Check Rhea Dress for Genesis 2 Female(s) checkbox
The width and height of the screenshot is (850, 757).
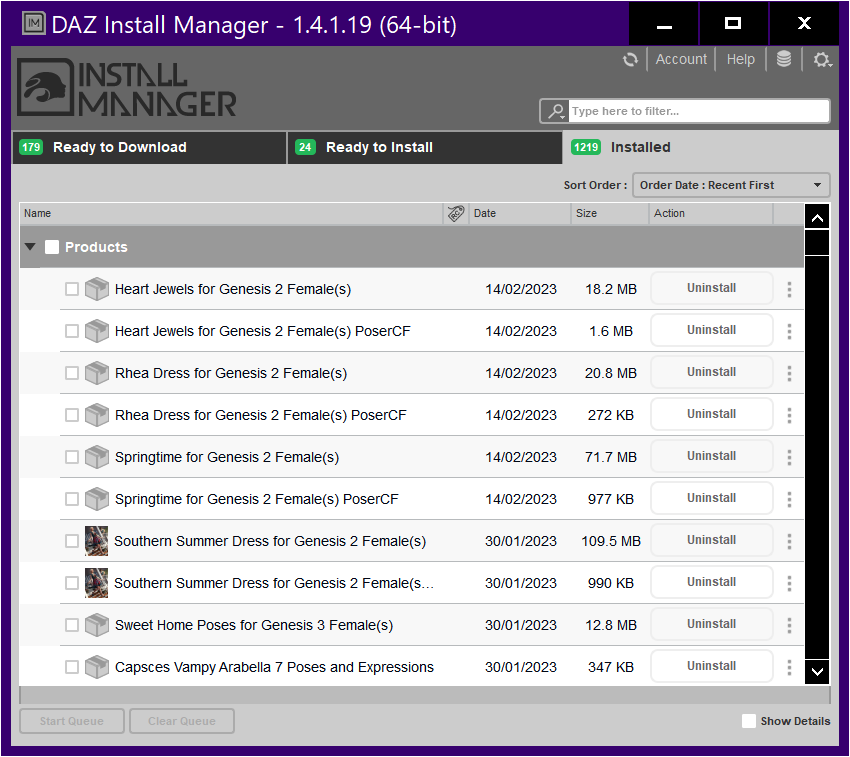(72, 373)
